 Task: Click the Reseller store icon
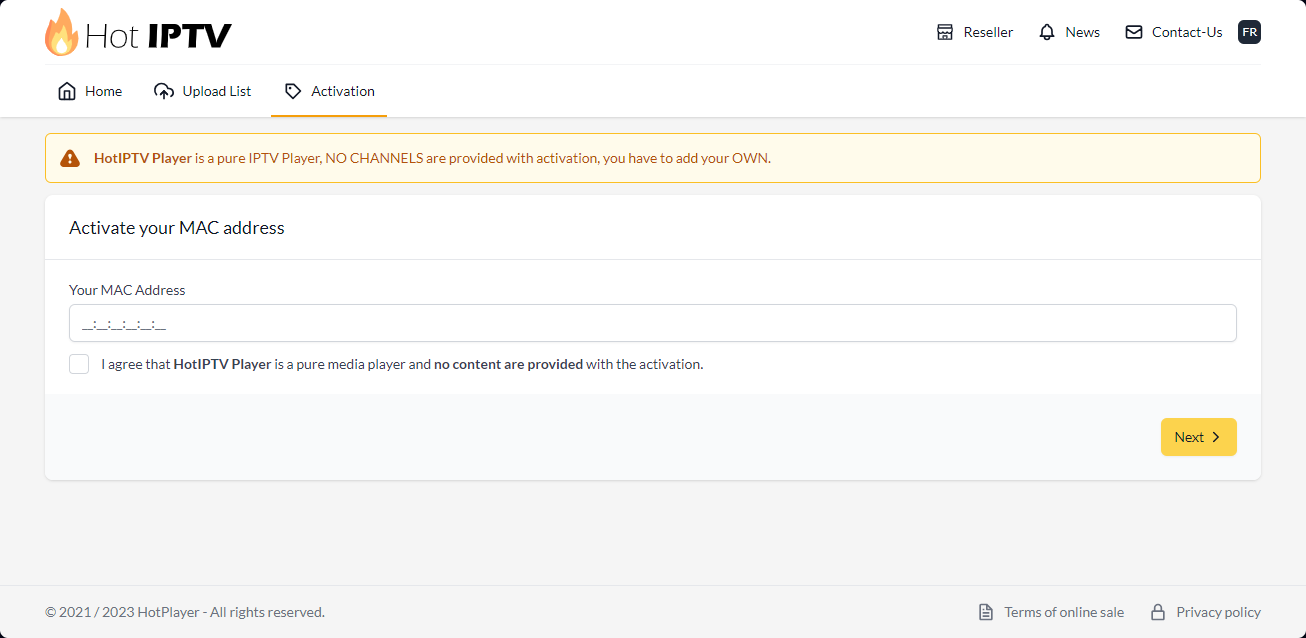945,32
